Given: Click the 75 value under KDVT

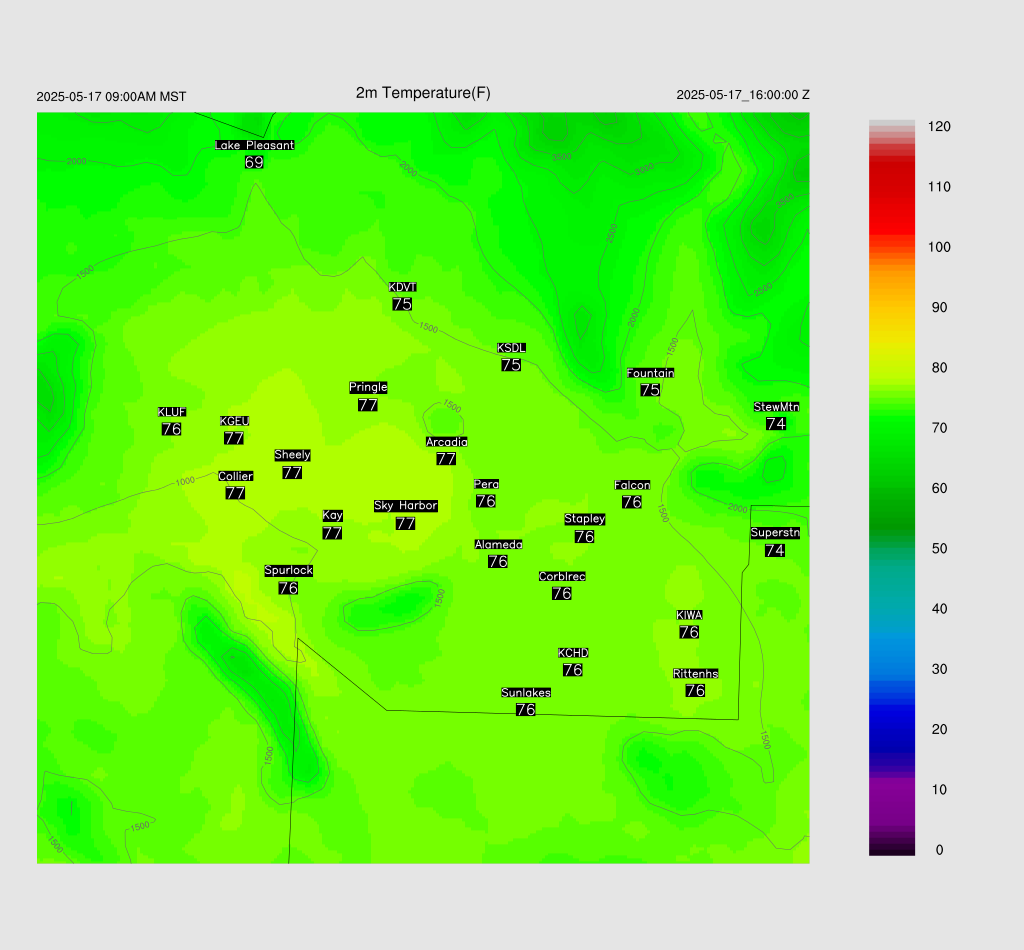Looking at the screenshot, I should [402, 304].
